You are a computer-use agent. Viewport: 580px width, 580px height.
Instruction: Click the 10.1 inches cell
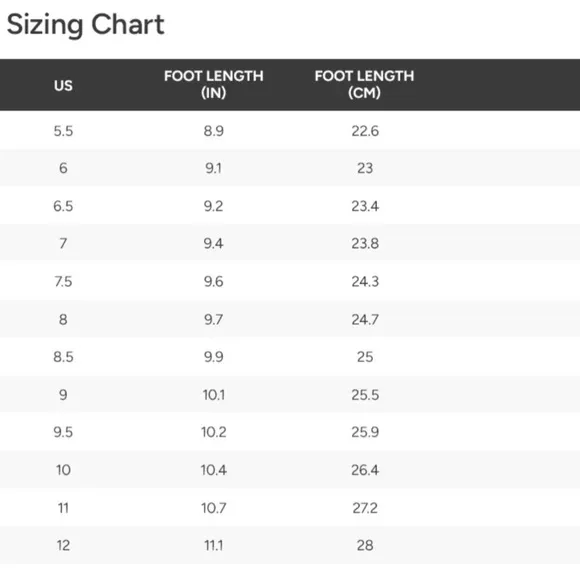pyautogui.click(x=214, y=395)
